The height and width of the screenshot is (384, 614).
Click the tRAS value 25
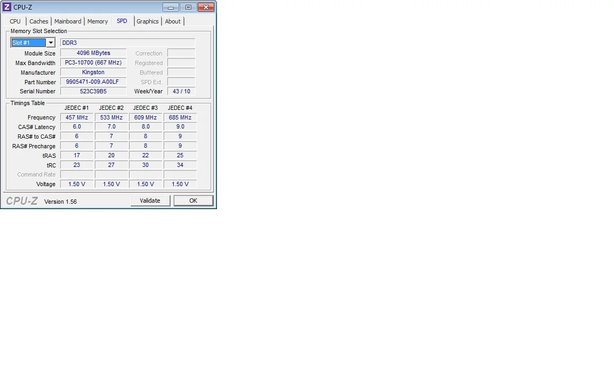click(180, 155)
